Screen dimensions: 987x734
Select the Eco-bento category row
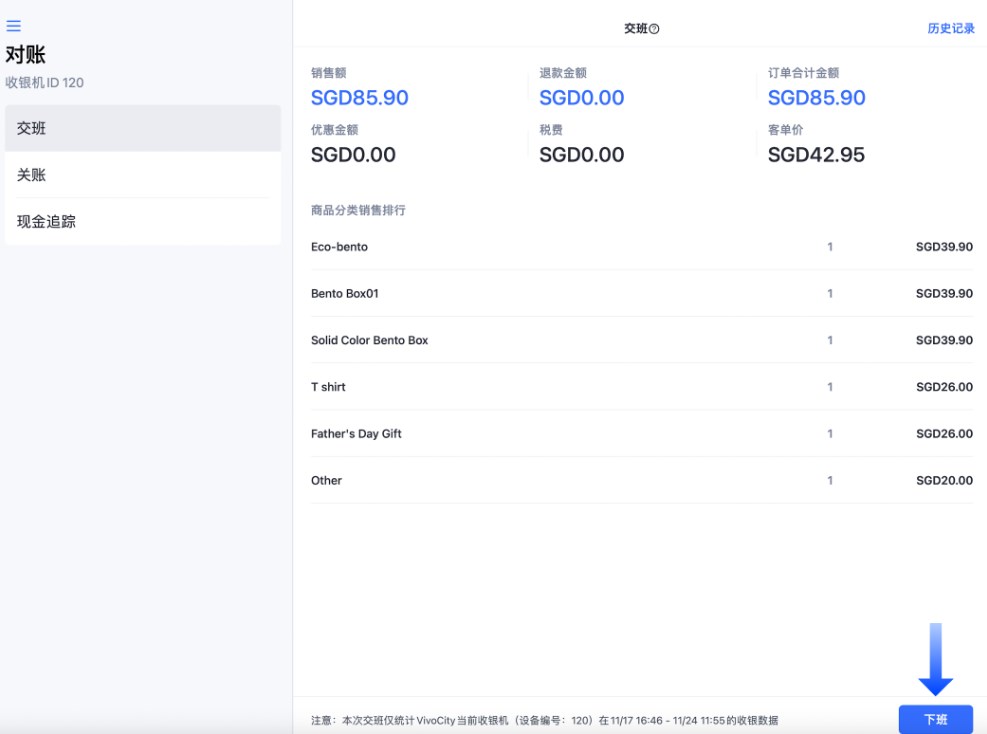641,247
